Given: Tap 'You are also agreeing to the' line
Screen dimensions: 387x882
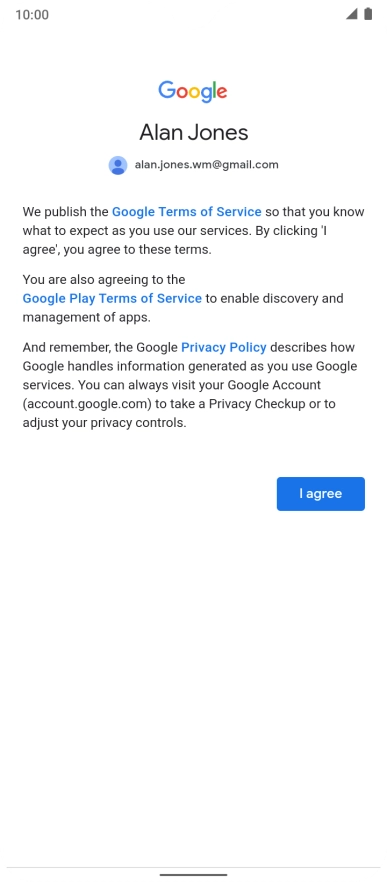Looking at the screenshot, I should (104, 280).
